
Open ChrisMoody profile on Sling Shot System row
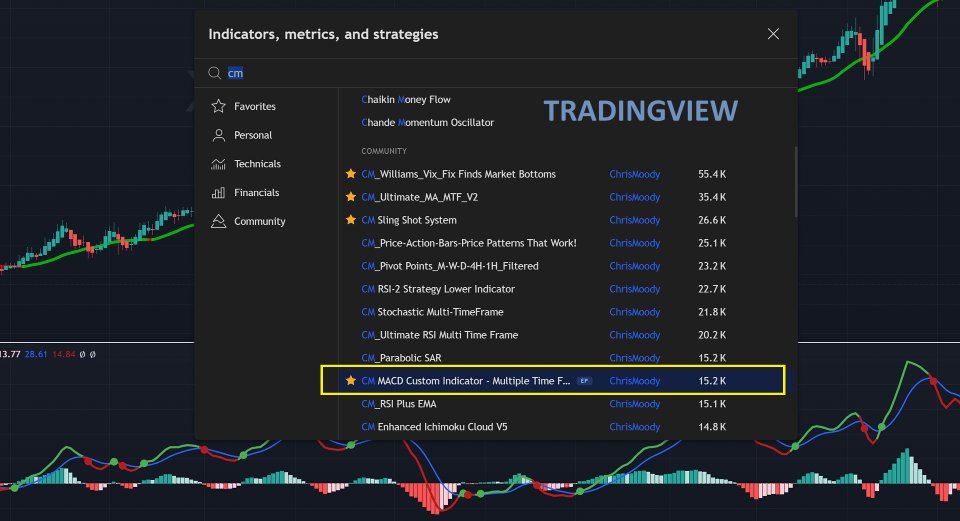point(634,220)
